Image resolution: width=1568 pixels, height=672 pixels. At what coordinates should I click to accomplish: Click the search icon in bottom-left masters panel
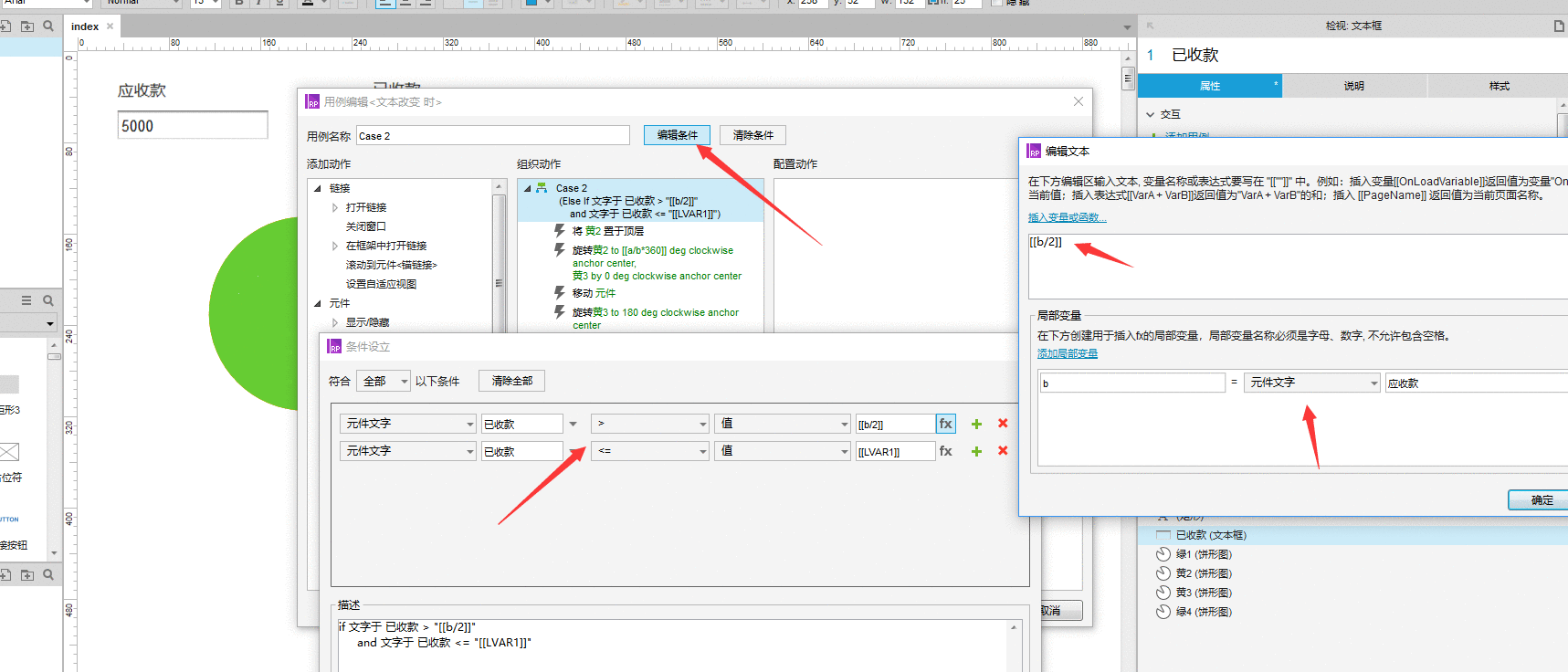coord(48,574)
